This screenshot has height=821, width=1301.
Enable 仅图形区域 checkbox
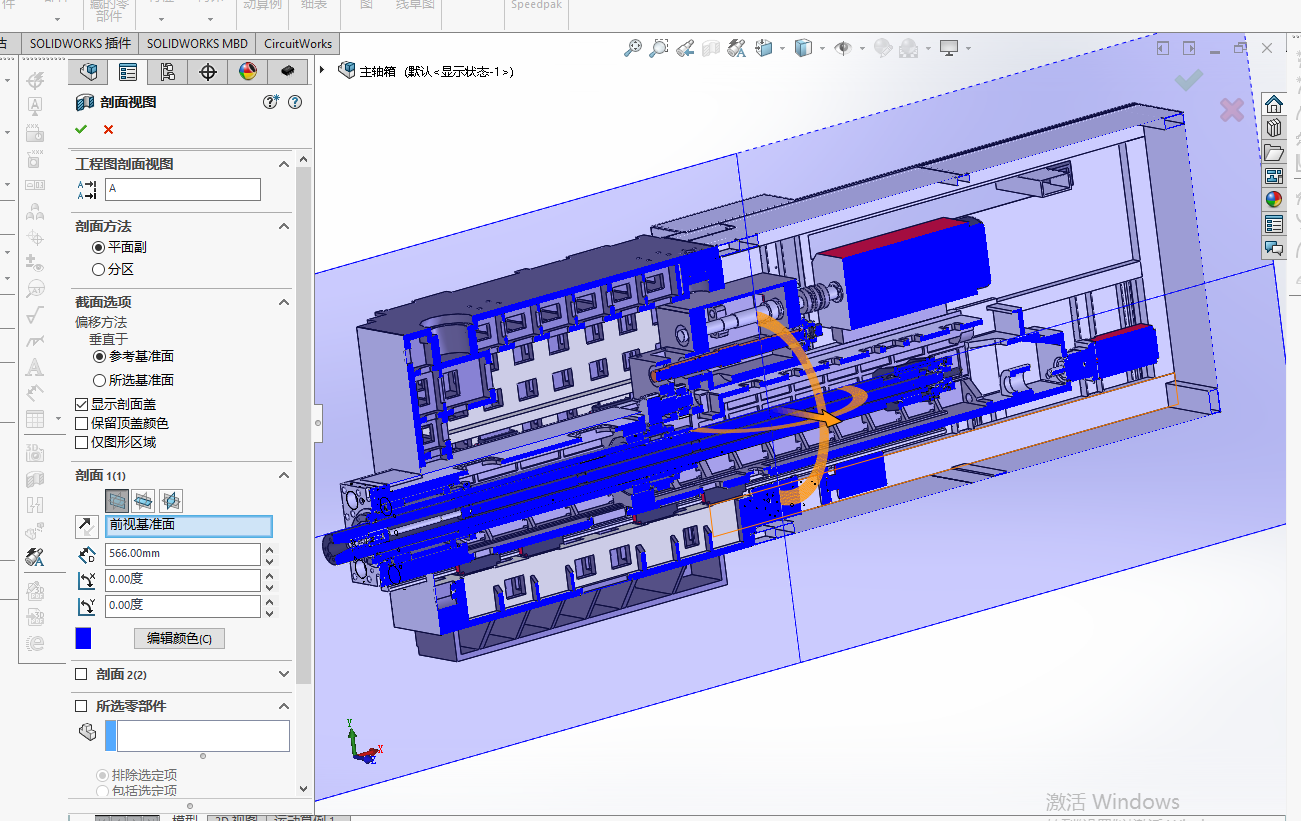pos(82,442)
